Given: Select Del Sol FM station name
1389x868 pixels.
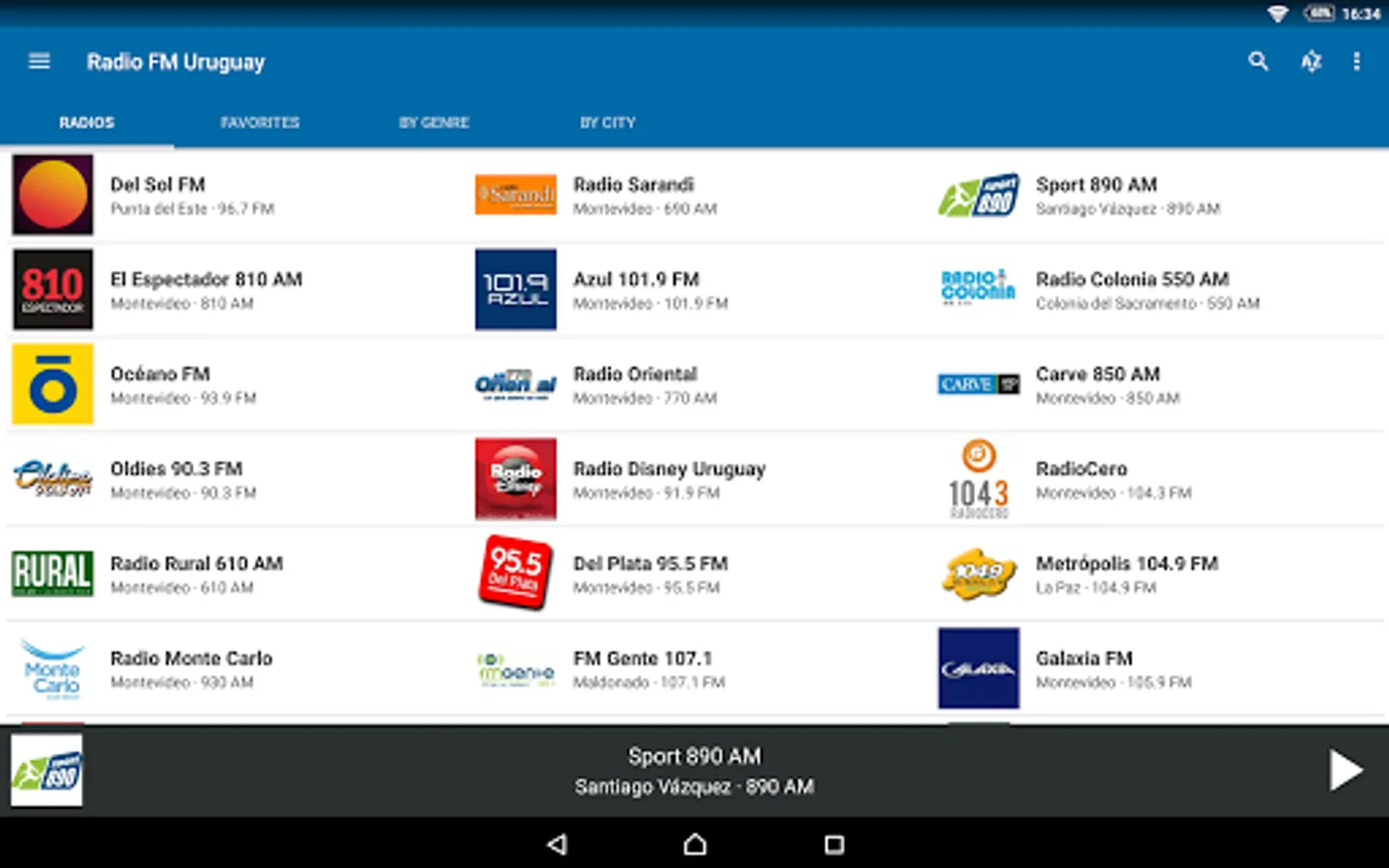Looking at the screenshot, I should pos(157,184).
